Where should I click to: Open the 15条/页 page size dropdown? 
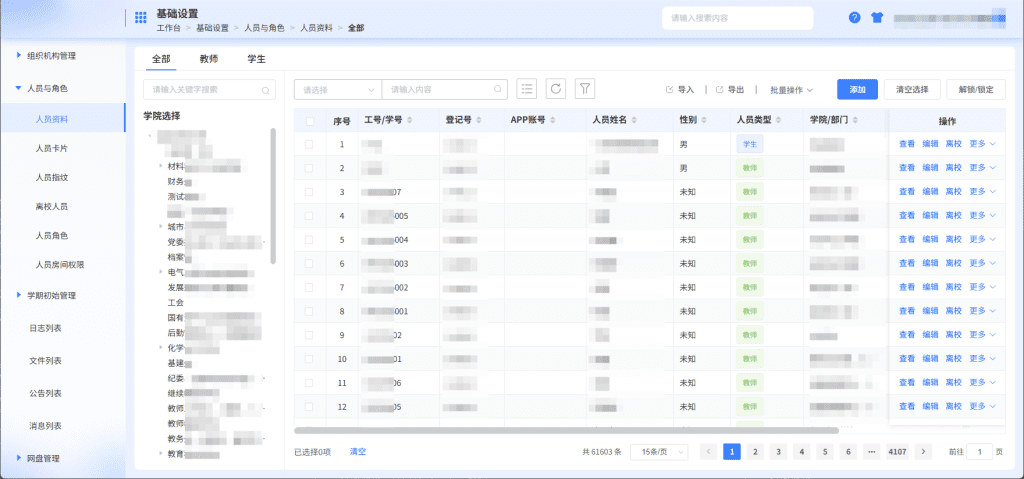[659, 452]
